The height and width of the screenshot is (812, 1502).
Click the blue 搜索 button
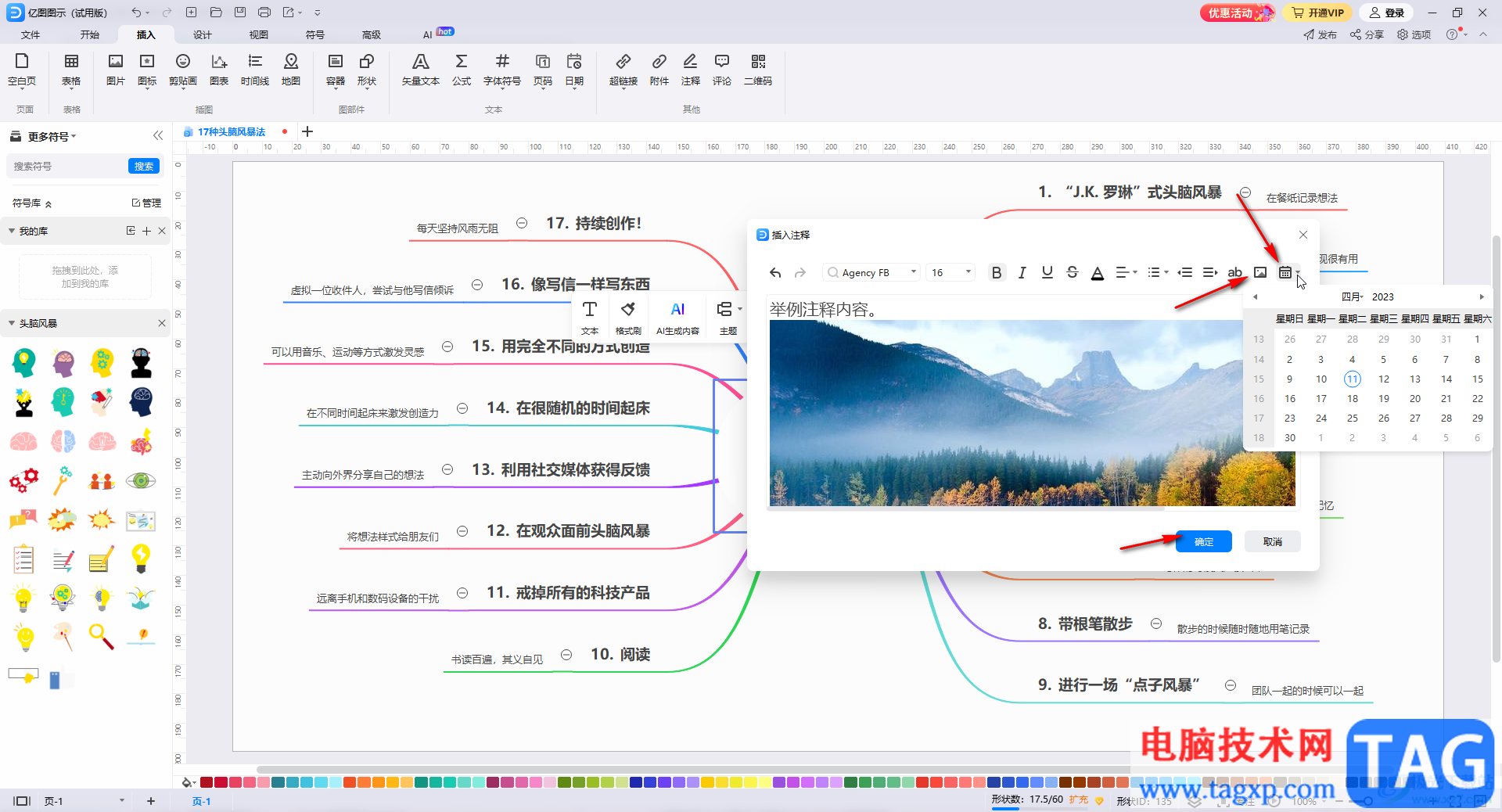pos(144,166)
